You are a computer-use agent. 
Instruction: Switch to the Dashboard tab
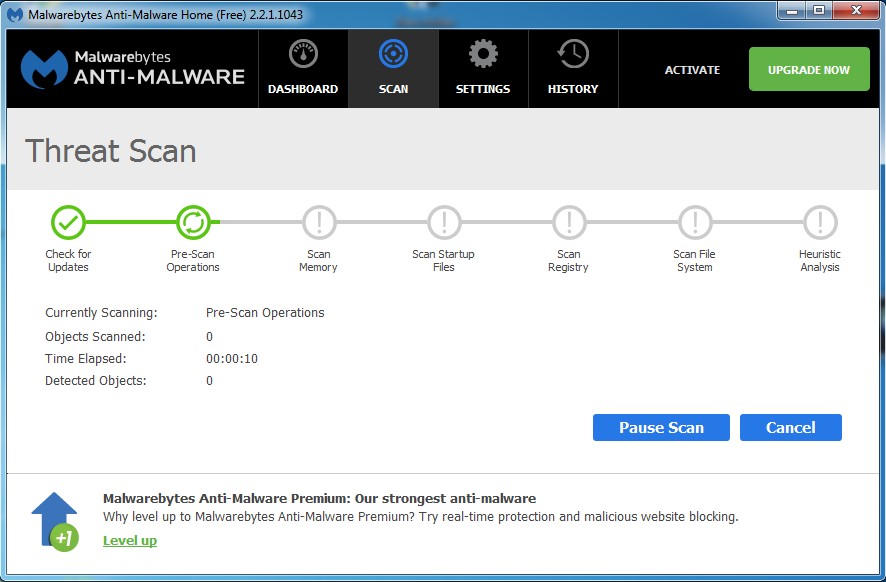302,68
